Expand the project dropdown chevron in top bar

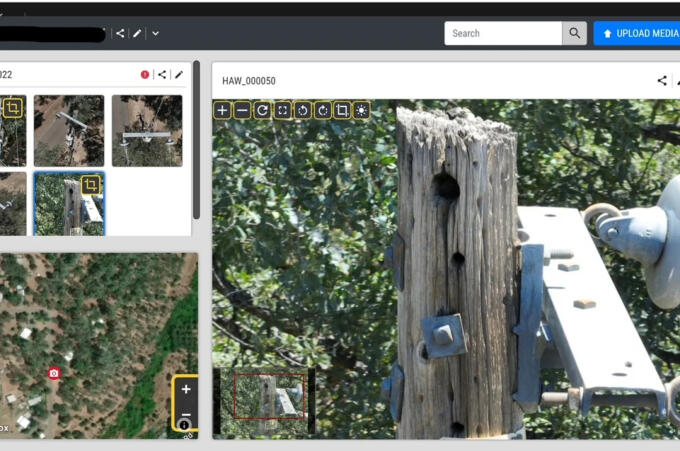tap(155, 33)
